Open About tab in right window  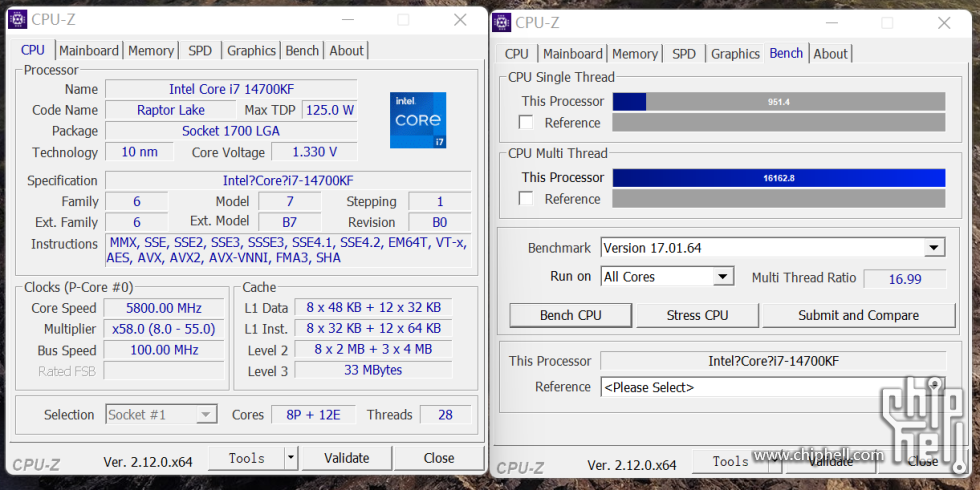click(830, 54)
